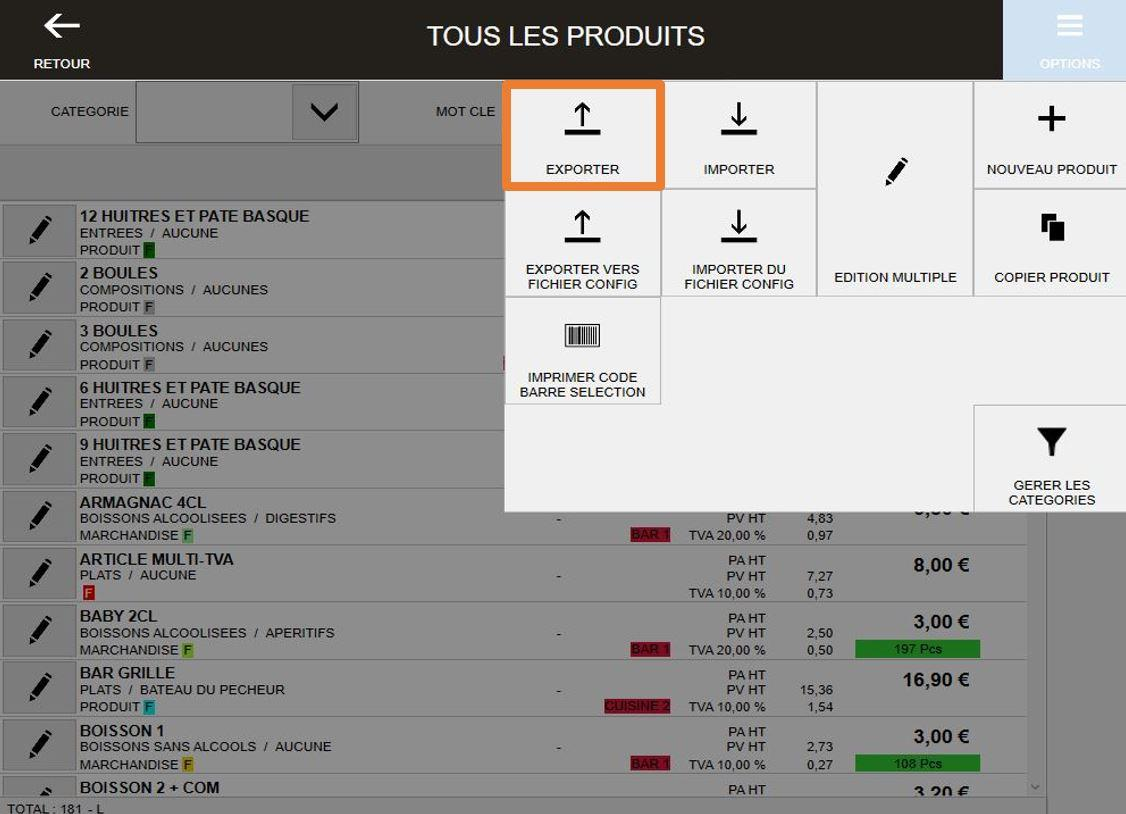This screenshot has width=1126, height=814.
Task: Click the 8,00 € price of ARTICLE MULTI-TVA
Action: pos(941,565)
